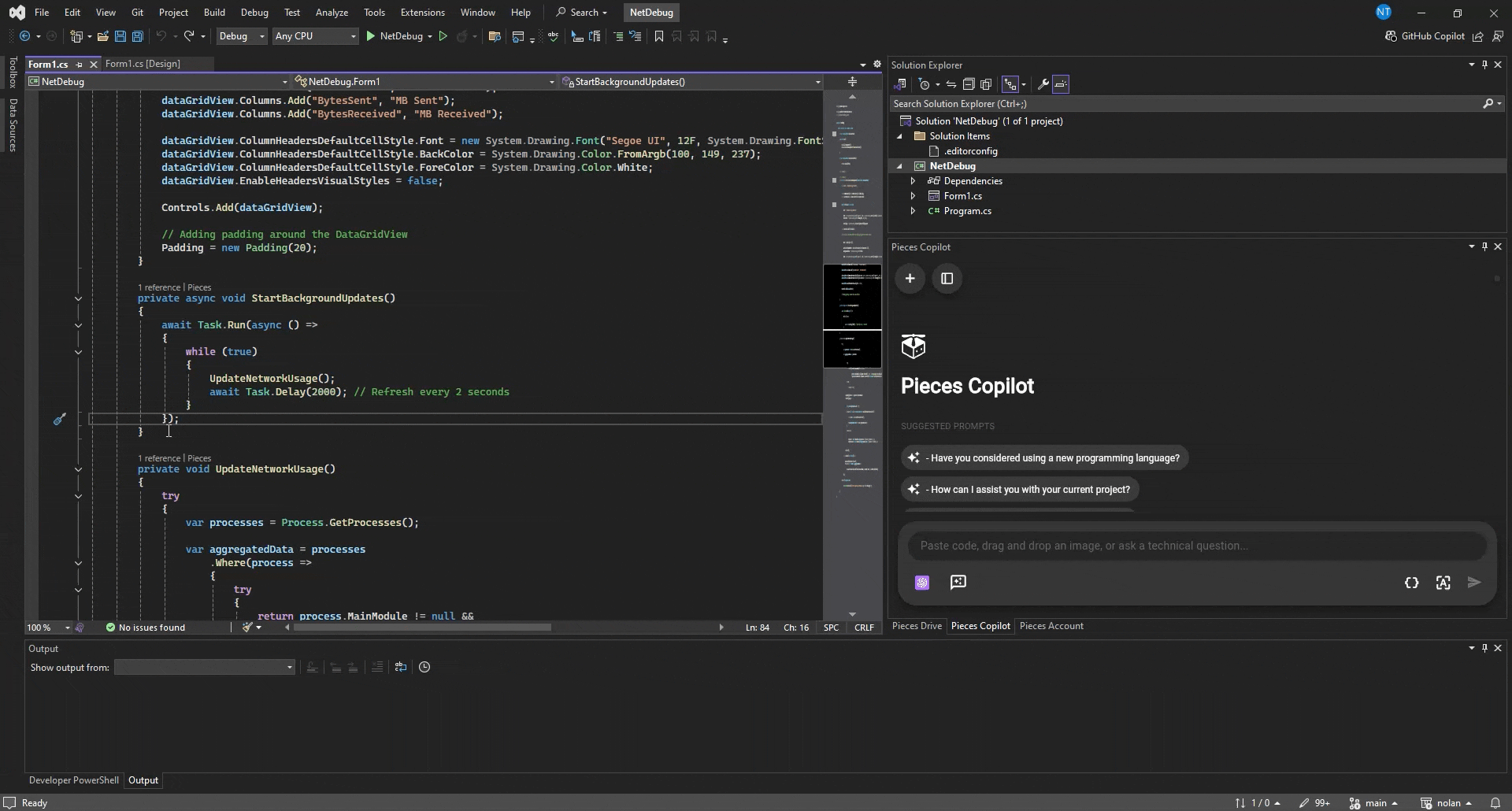This screenshot has height=811, width=1512.
Task: Switch to Pieces Drive tab
Action: point(917,626)
